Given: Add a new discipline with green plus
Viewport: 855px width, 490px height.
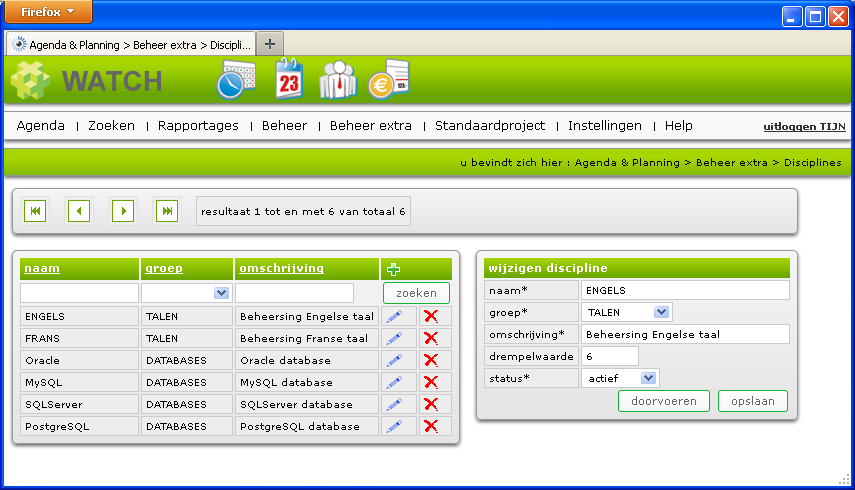Looking at the screenshot, I should tap(393, 269).
